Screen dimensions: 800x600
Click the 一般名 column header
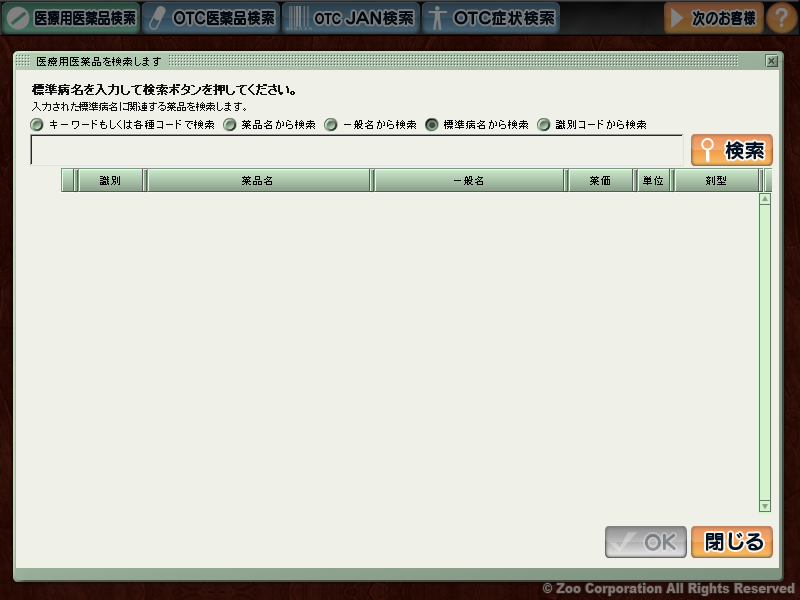469,181
